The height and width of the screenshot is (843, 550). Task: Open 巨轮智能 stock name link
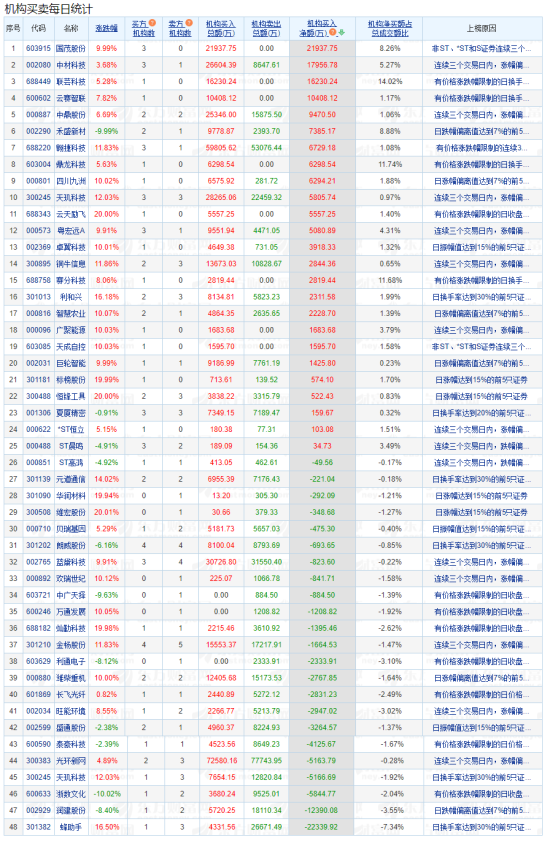[71, 363]
